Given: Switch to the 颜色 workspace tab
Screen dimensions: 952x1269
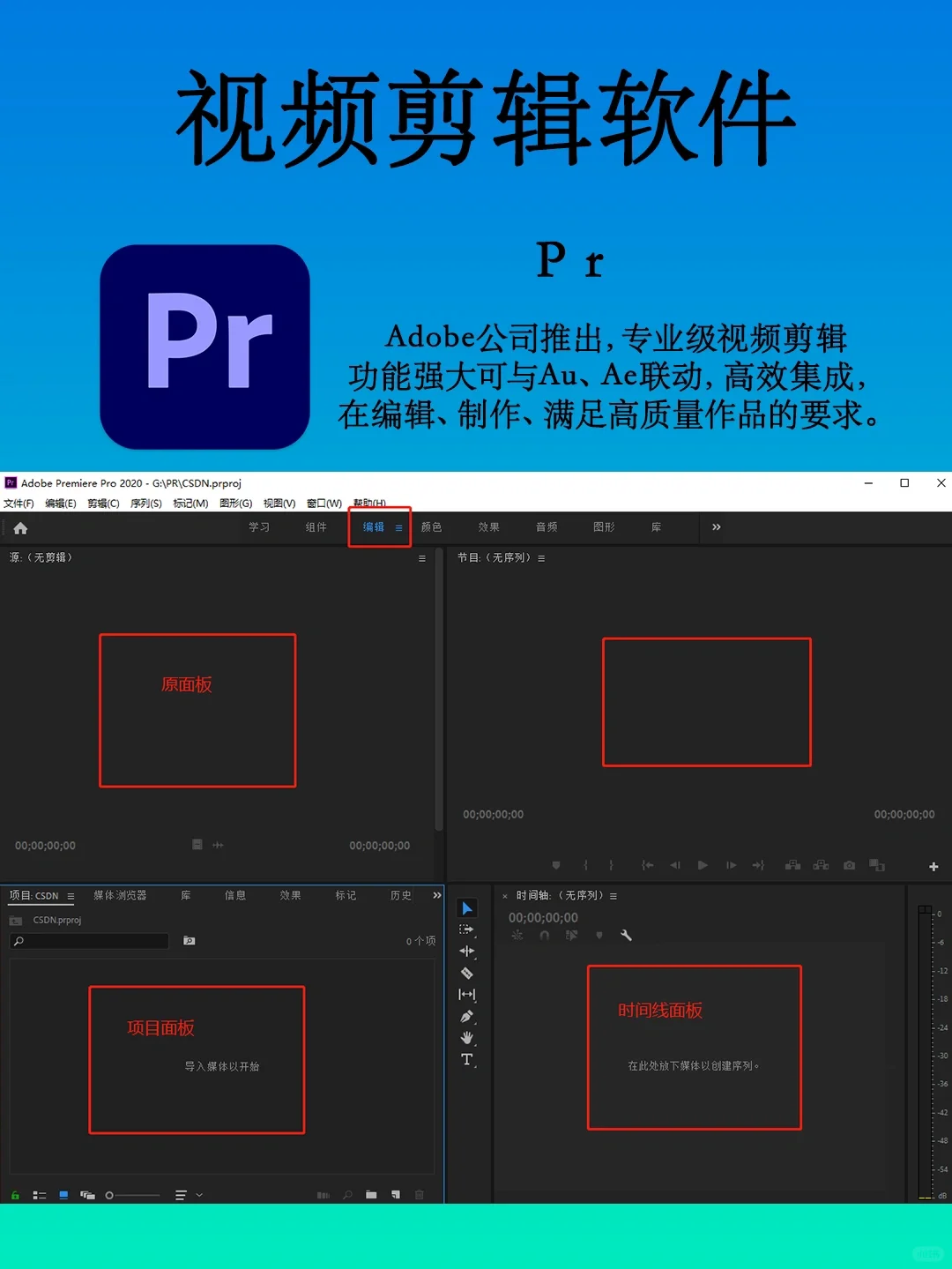Looking at the screenshot, I should 431,527.
